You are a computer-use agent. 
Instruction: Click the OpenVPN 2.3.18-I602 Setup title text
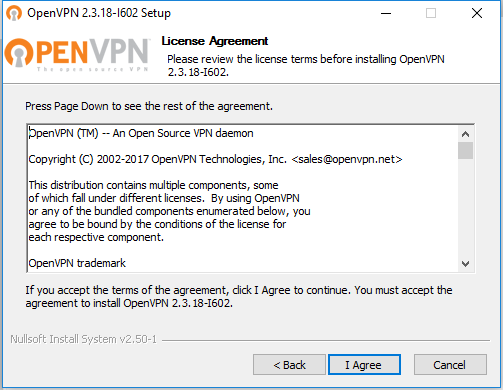(x=99, y=13)
